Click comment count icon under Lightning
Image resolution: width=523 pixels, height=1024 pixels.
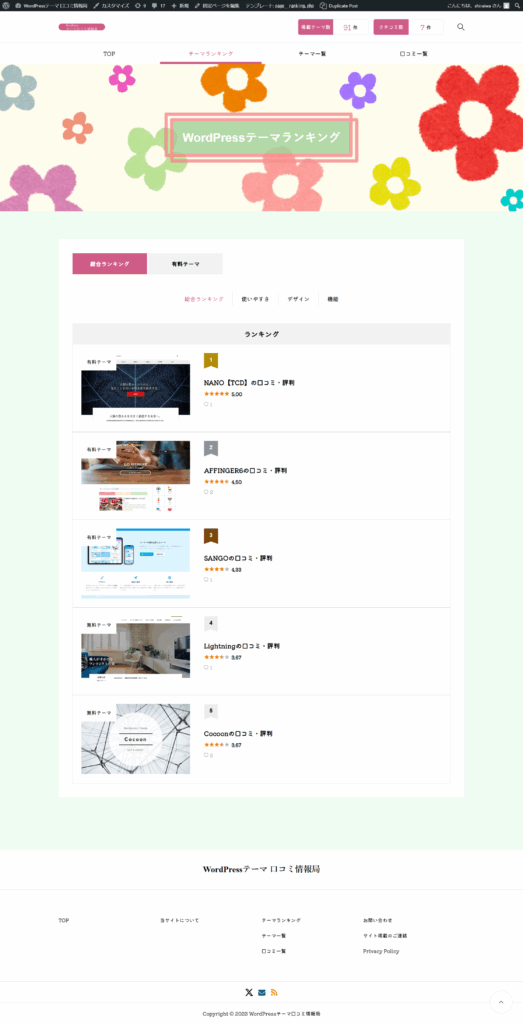click(x=208, y=667)
